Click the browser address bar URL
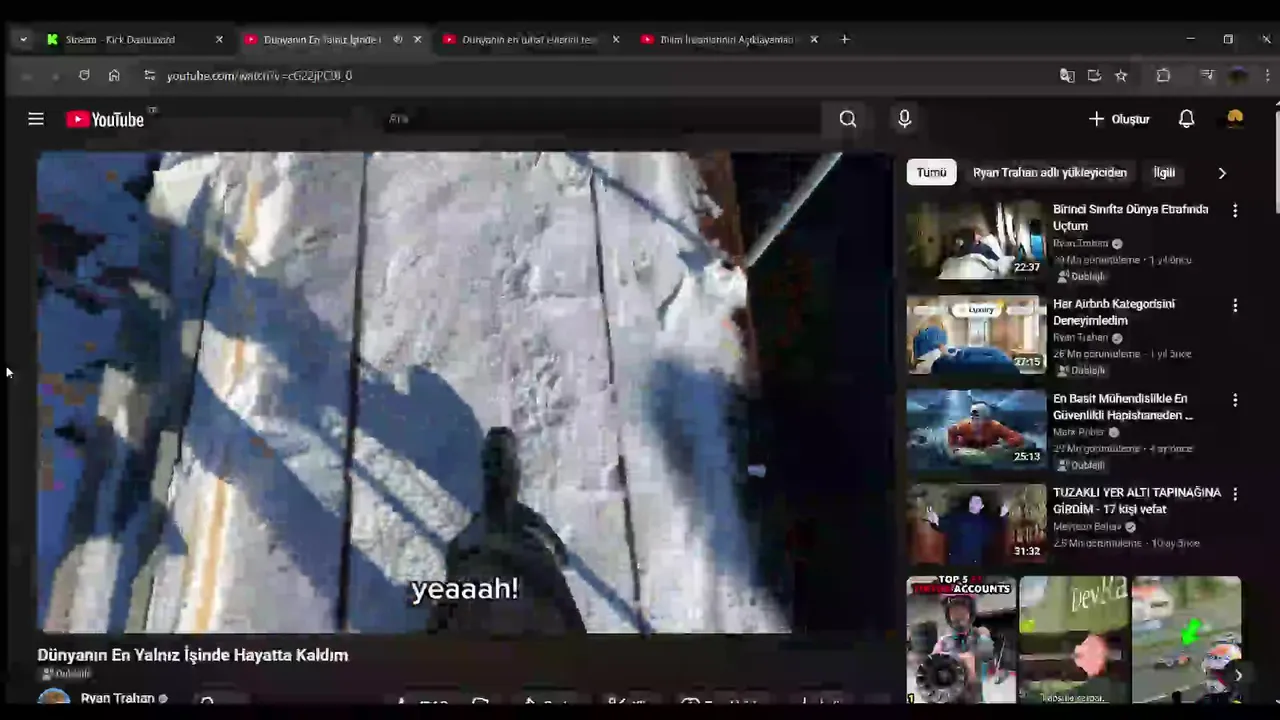This screenshot has width=1280, height=720. [x=260, y=76]
